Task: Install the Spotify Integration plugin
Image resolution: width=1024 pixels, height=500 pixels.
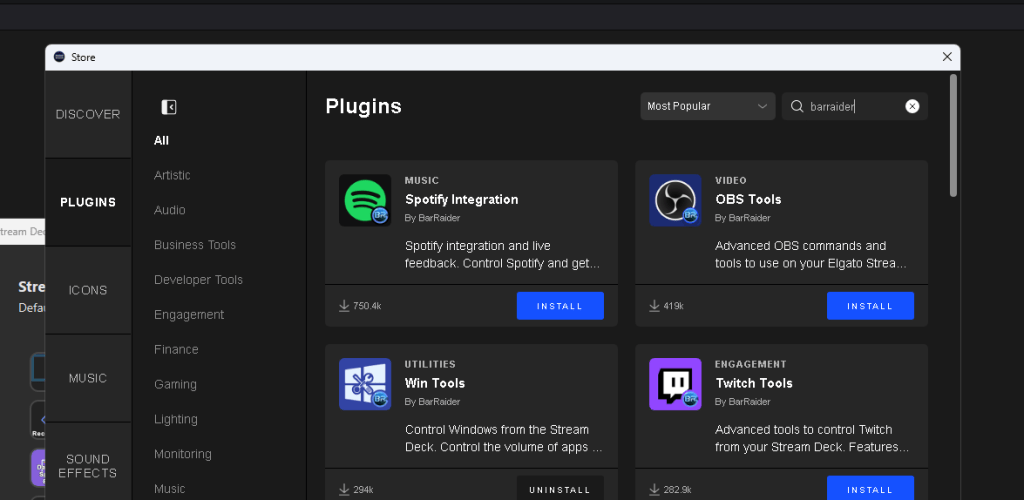Action: pos(560,305)
